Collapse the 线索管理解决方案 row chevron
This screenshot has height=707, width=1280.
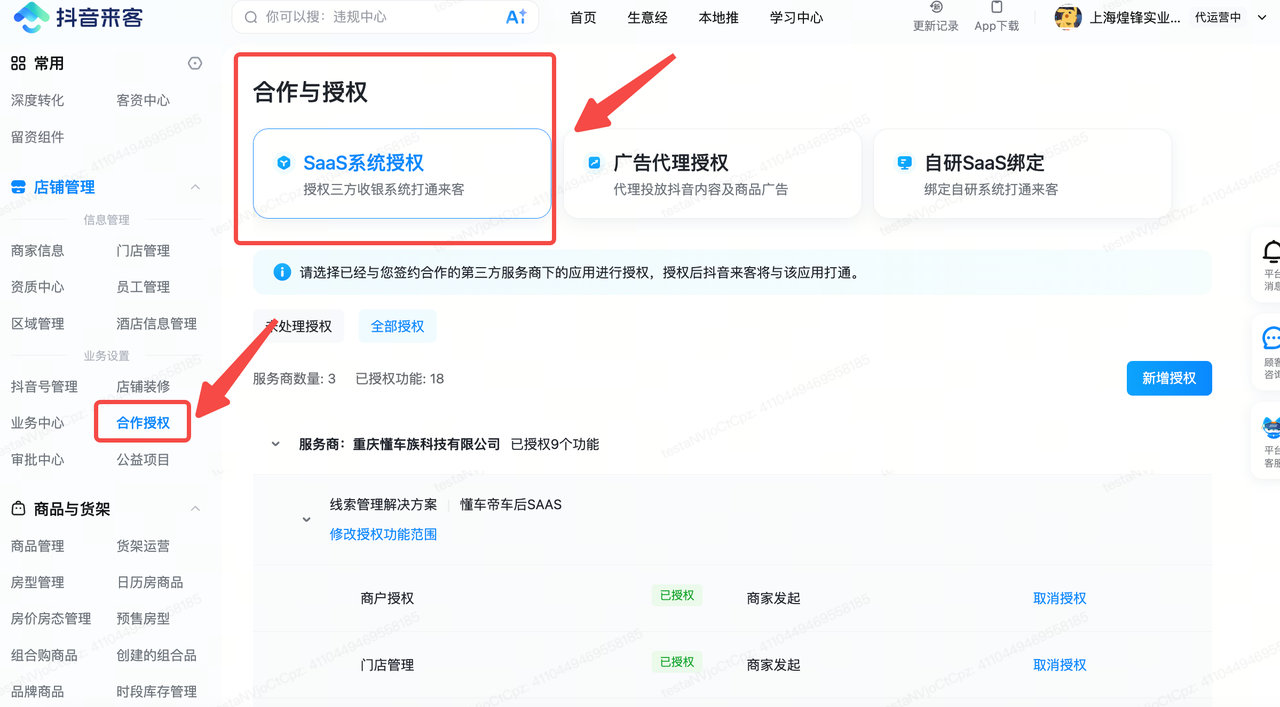(307, 519)
